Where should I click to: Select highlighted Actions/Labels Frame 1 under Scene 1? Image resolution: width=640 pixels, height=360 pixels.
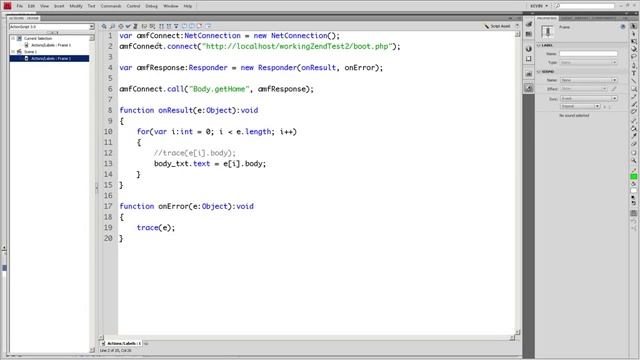coord(49,58)
